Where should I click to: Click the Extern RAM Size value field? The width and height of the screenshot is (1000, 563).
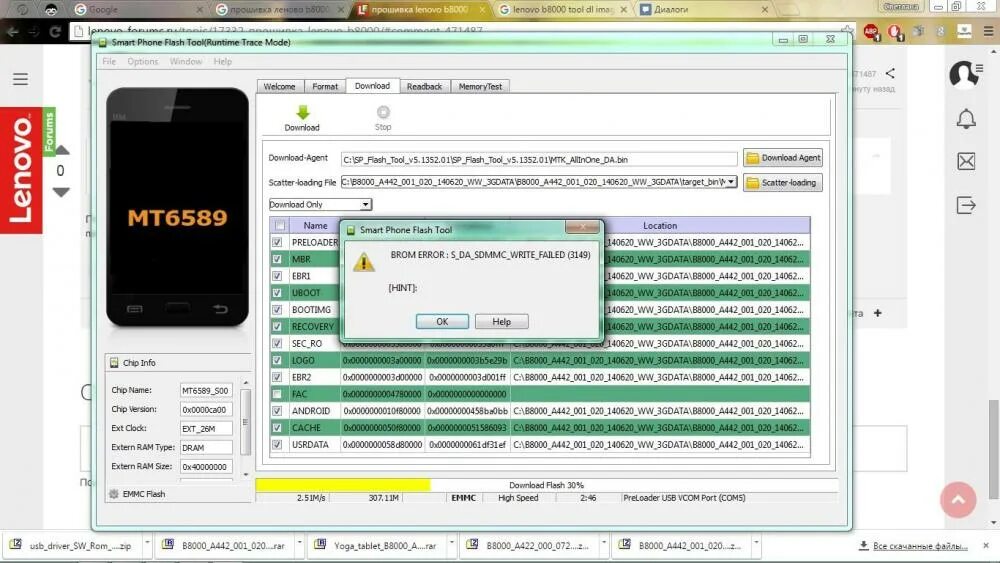coord(206,467)
